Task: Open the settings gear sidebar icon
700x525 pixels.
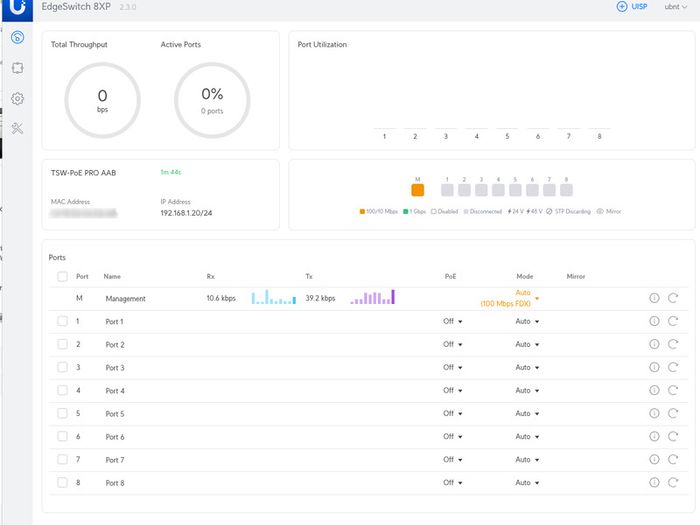Action: (x=17, y=99)
